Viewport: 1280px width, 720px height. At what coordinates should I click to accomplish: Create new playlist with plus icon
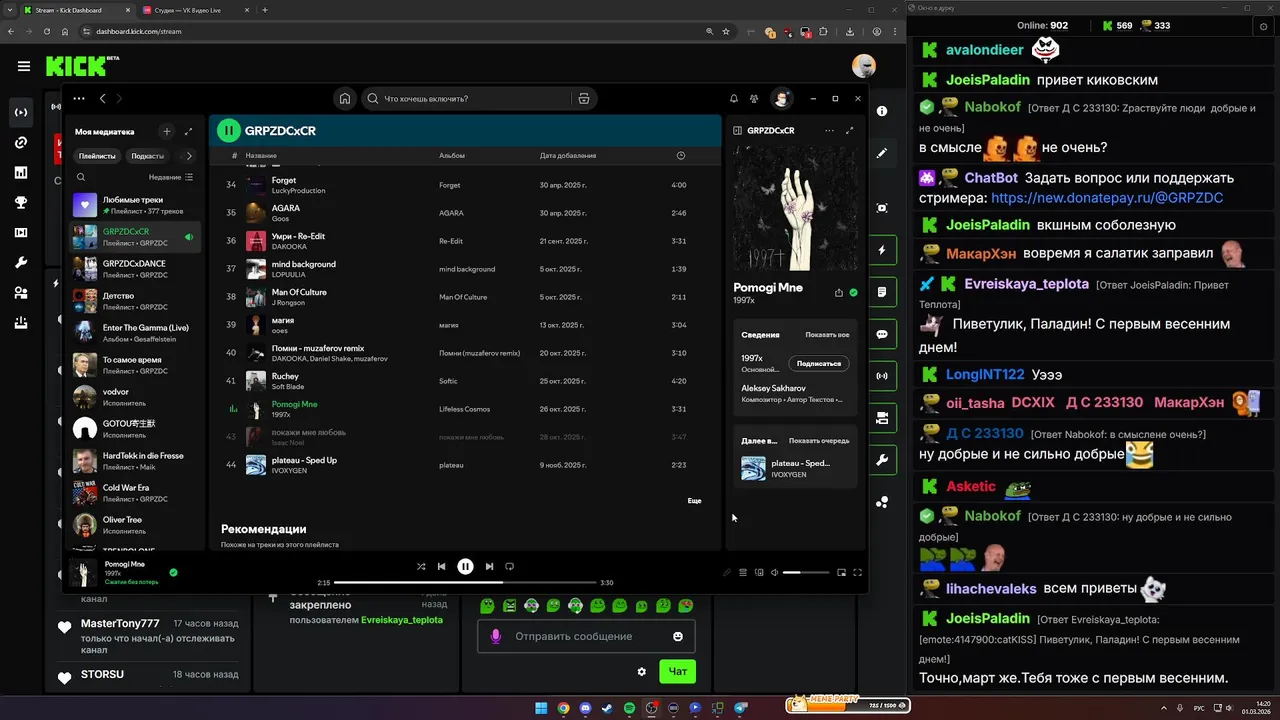click(x=167, y=131)
